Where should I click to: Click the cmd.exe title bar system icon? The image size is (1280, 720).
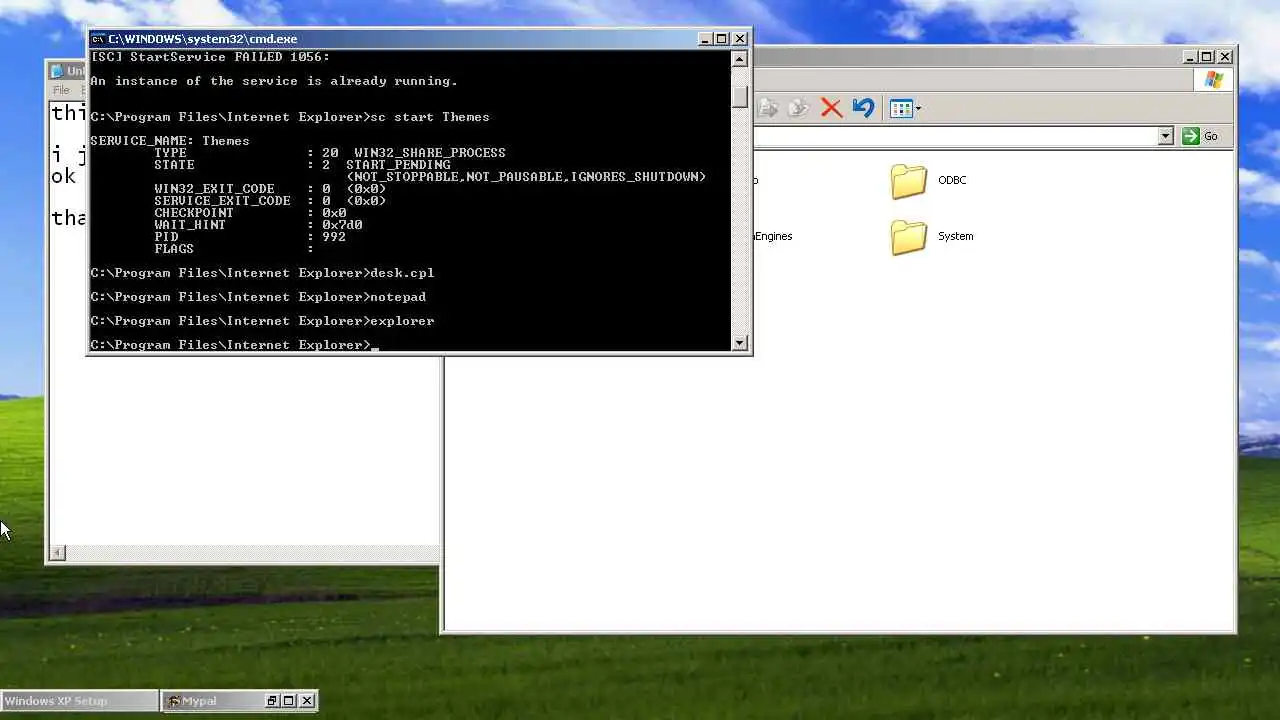[x=98, y=39]
